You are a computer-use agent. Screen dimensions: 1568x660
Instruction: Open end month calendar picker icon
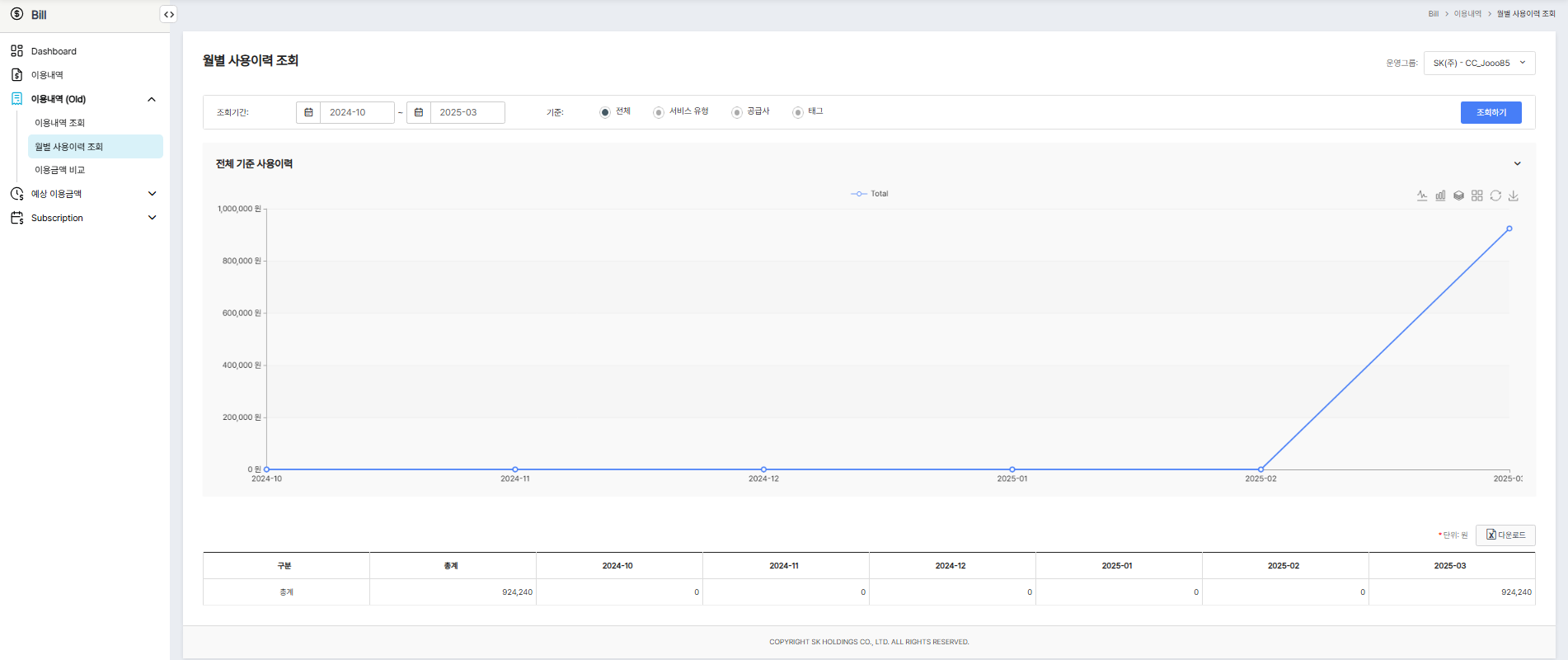[419, 112]
